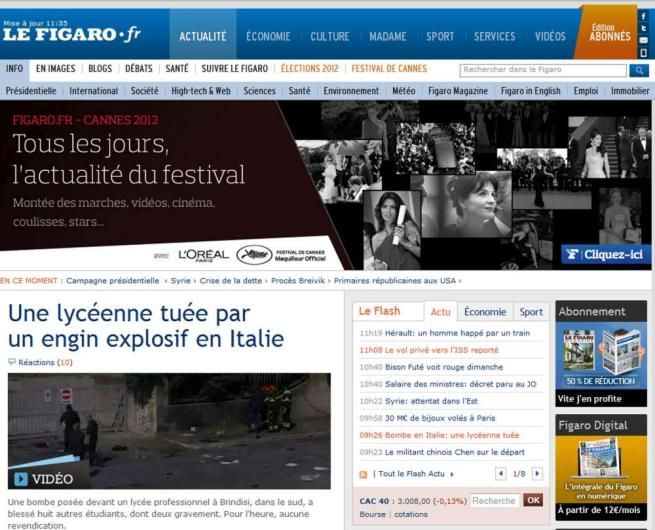Viewport: 655px width, 530px height.
Task: Open Le Figaro Facebook page icon
Action: [x=643, y=16]
